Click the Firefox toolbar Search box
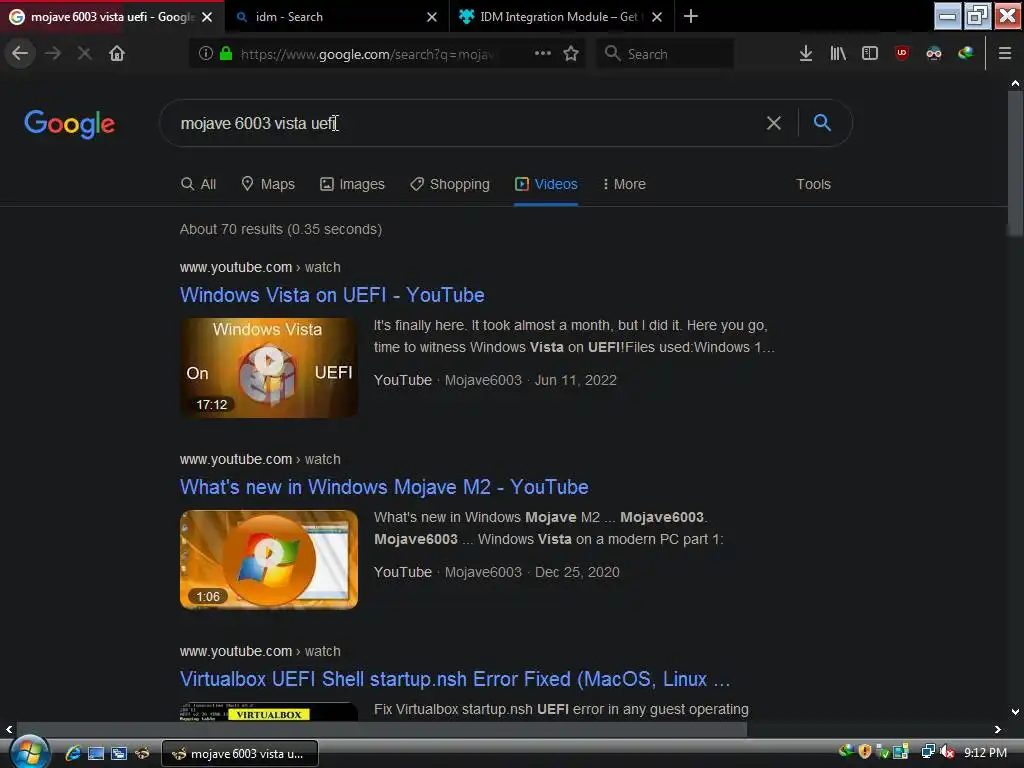 point(665,54)
